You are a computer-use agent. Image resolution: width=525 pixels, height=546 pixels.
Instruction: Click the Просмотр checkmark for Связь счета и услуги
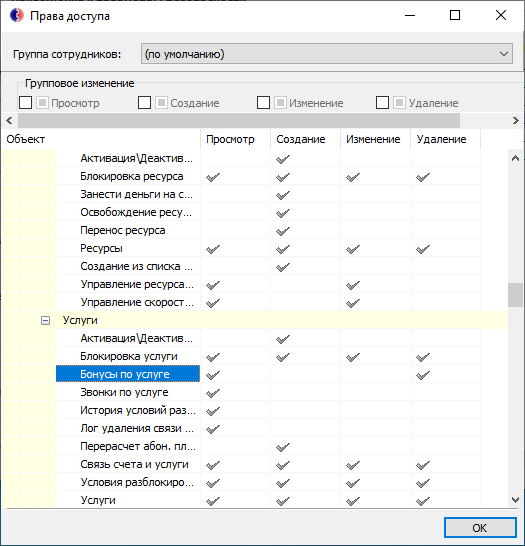click(213, 465)
